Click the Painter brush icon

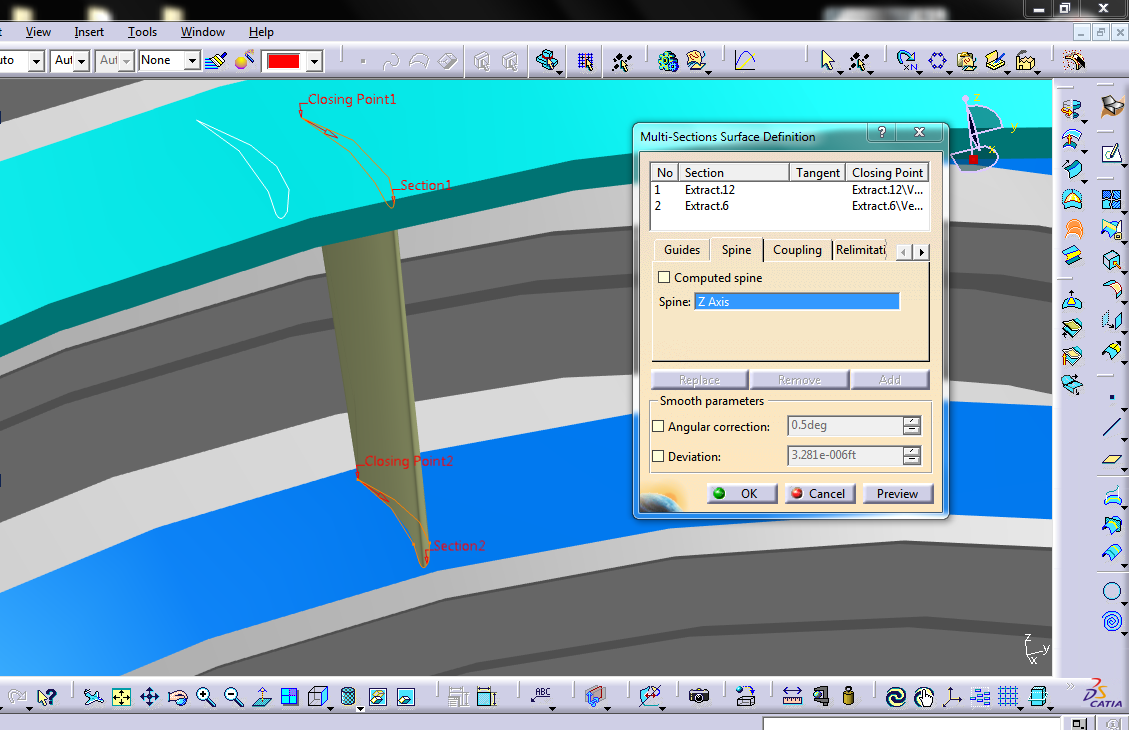point(215,61)
